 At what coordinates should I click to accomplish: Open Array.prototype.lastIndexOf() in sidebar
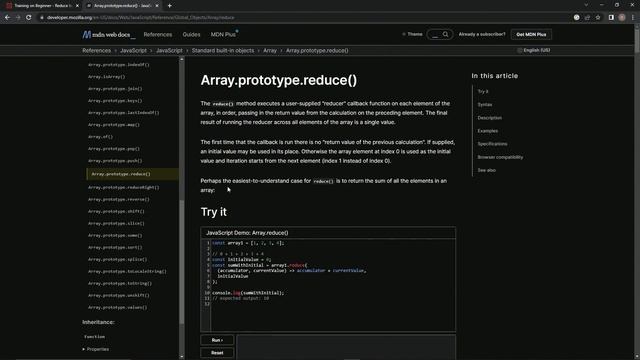pos(124,113)
